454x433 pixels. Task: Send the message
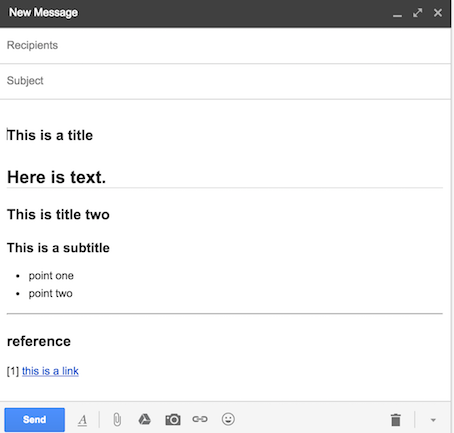pyautogui.click(x=35, y=419)
